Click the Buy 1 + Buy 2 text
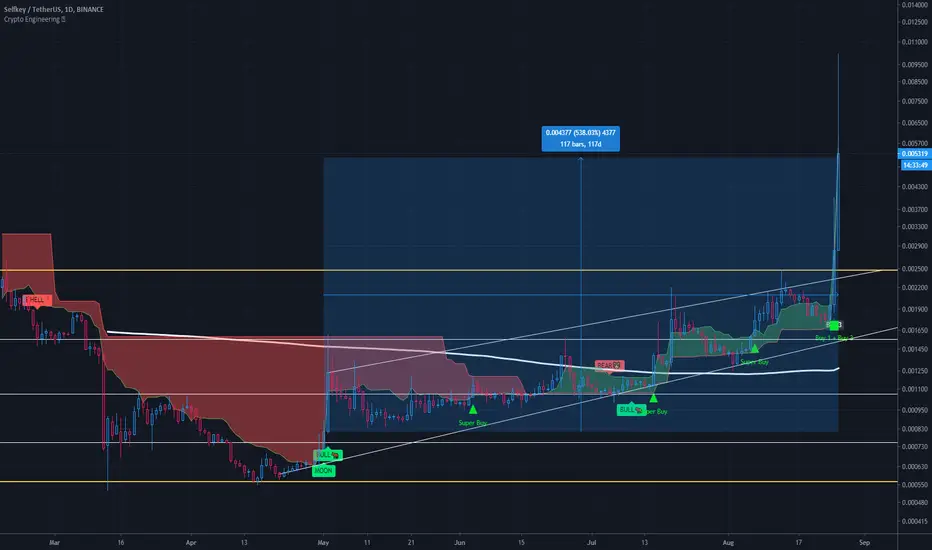932x550 pixels. 834,338
